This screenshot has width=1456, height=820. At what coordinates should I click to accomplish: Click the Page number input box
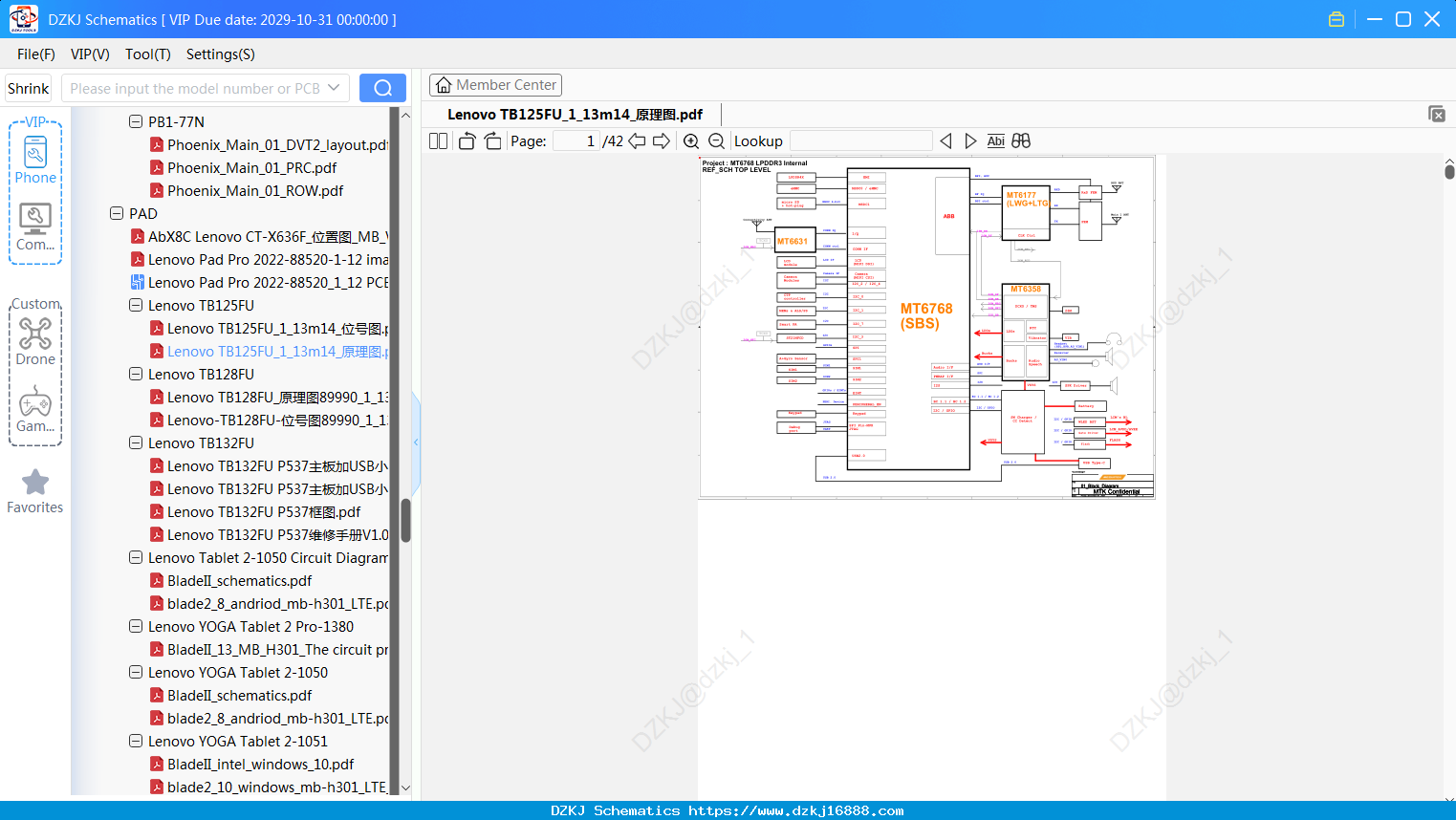click(576, 141)
